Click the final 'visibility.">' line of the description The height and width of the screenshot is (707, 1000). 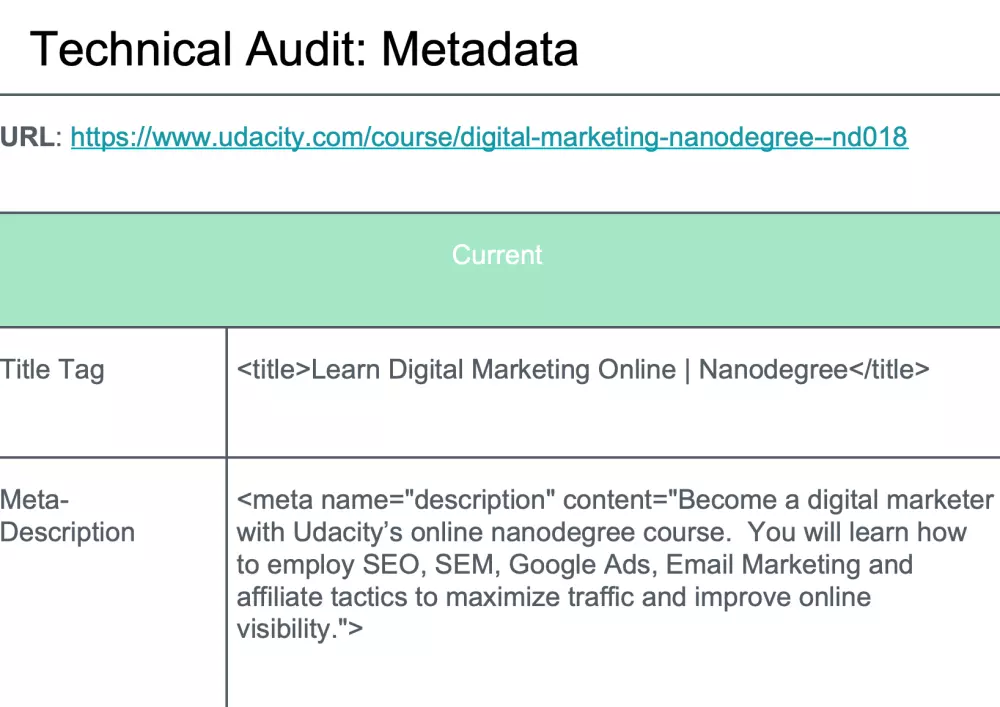pos(300,630)
